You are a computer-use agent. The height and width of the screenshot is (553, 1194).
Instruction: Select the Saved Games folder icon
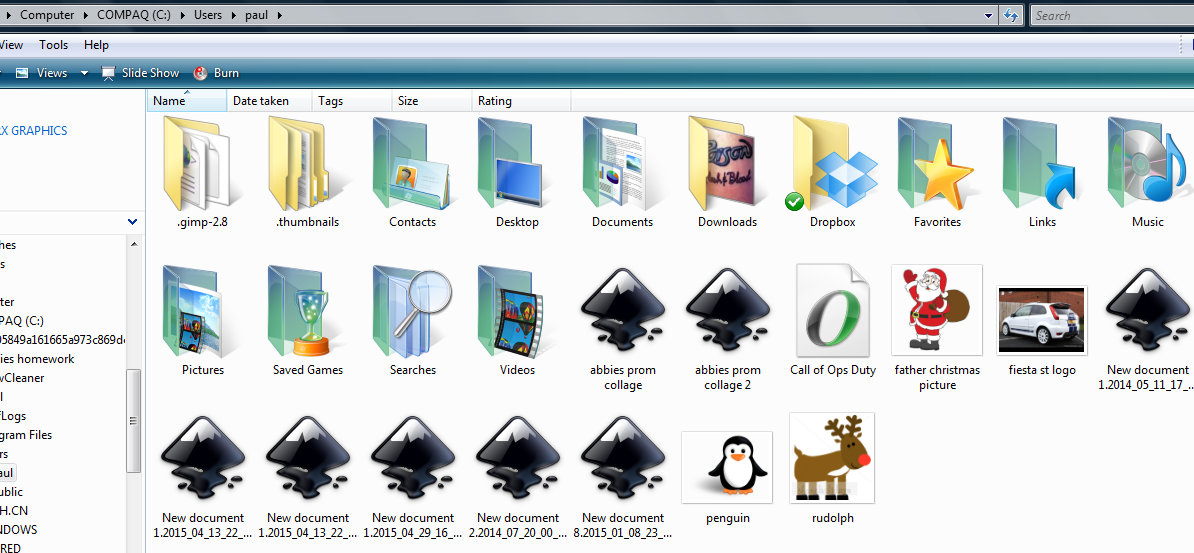[x=305, y=312]
